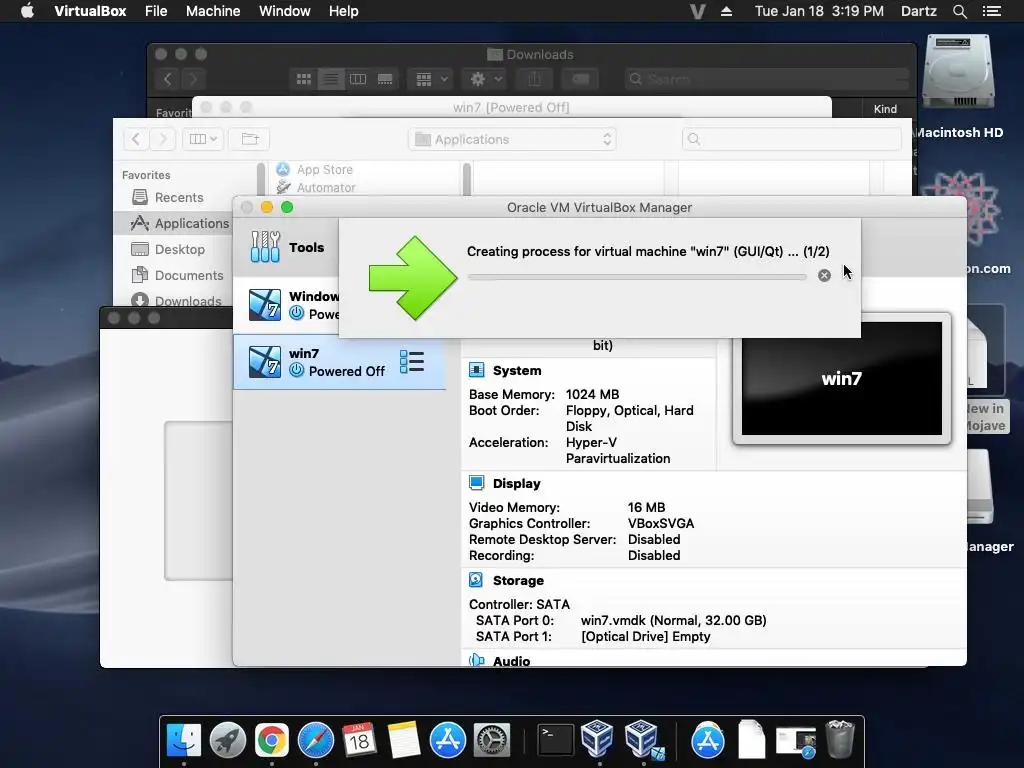1024x768 pixels.
Task: Open Calendar from the Dock
Action: [x=359, y=740]
